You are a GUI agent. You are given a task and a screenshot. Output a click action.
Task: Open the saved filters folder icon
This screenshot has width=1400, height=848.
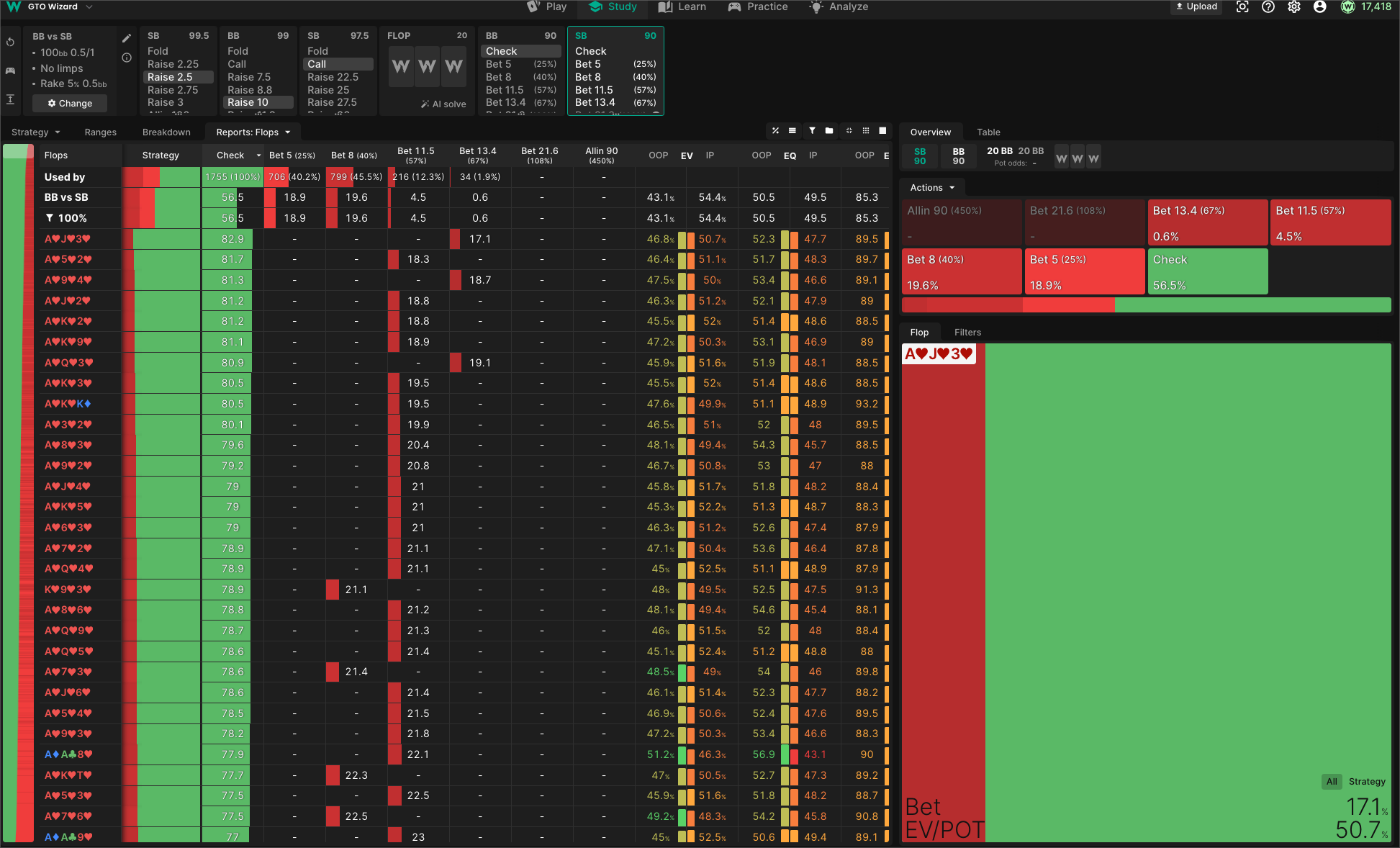[x=828, y=131]
